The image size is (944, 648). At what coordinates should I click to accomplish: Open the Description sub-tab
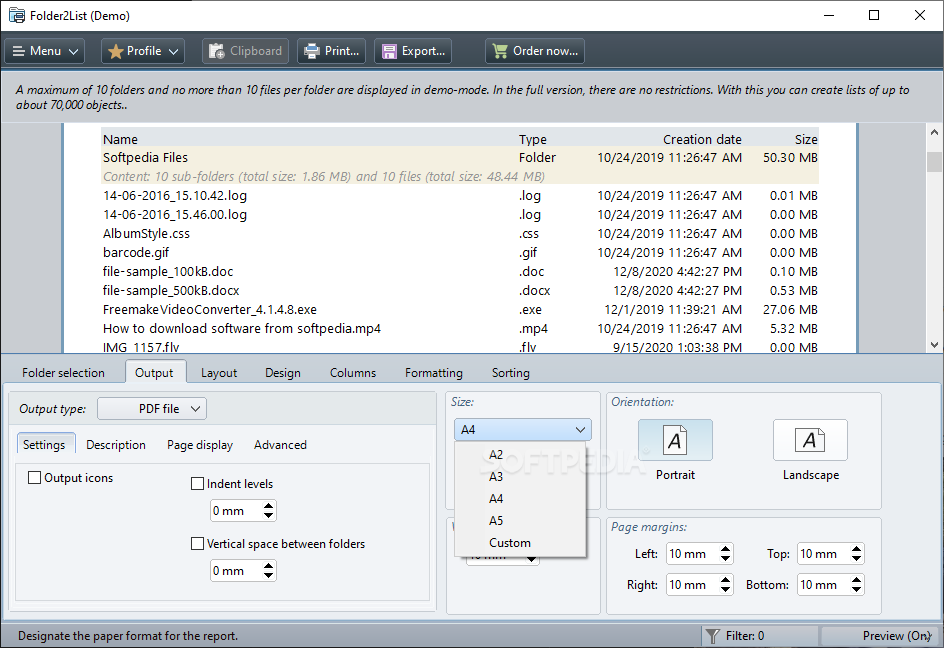point(116,445)
